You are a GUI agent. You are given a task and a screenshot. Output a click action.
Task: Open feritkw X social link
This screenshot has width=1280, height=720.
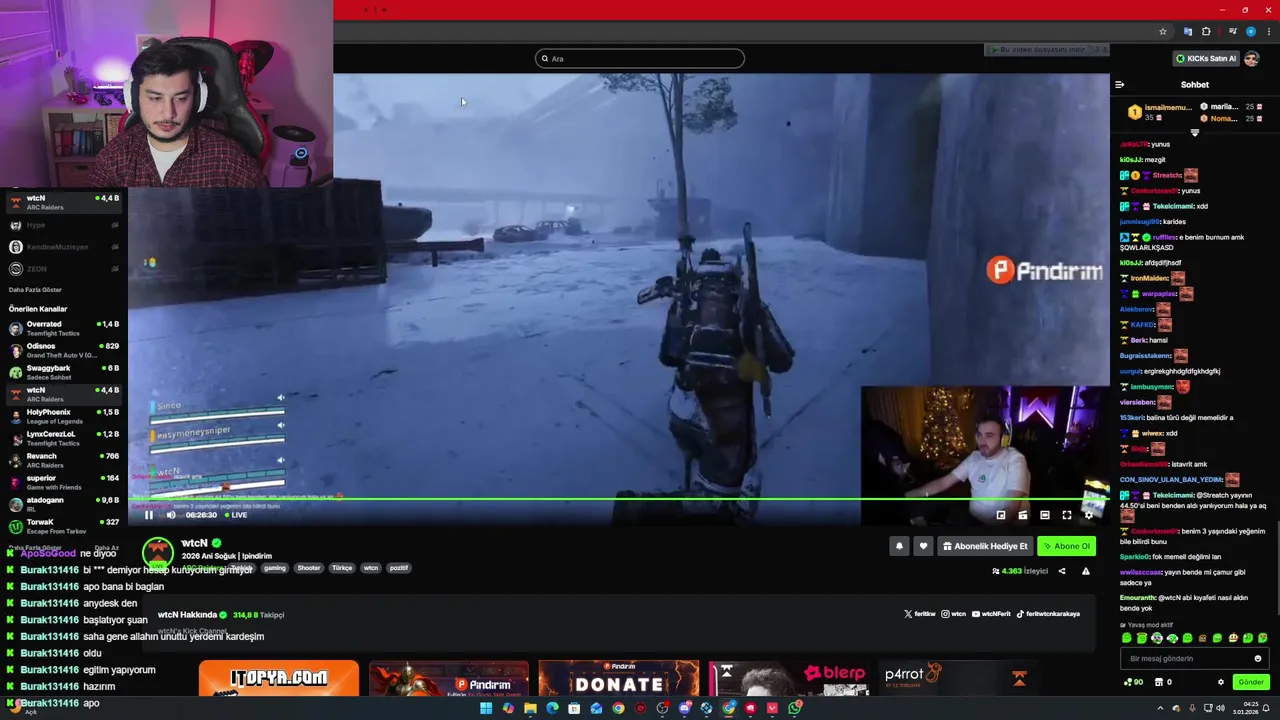point(920,614)
